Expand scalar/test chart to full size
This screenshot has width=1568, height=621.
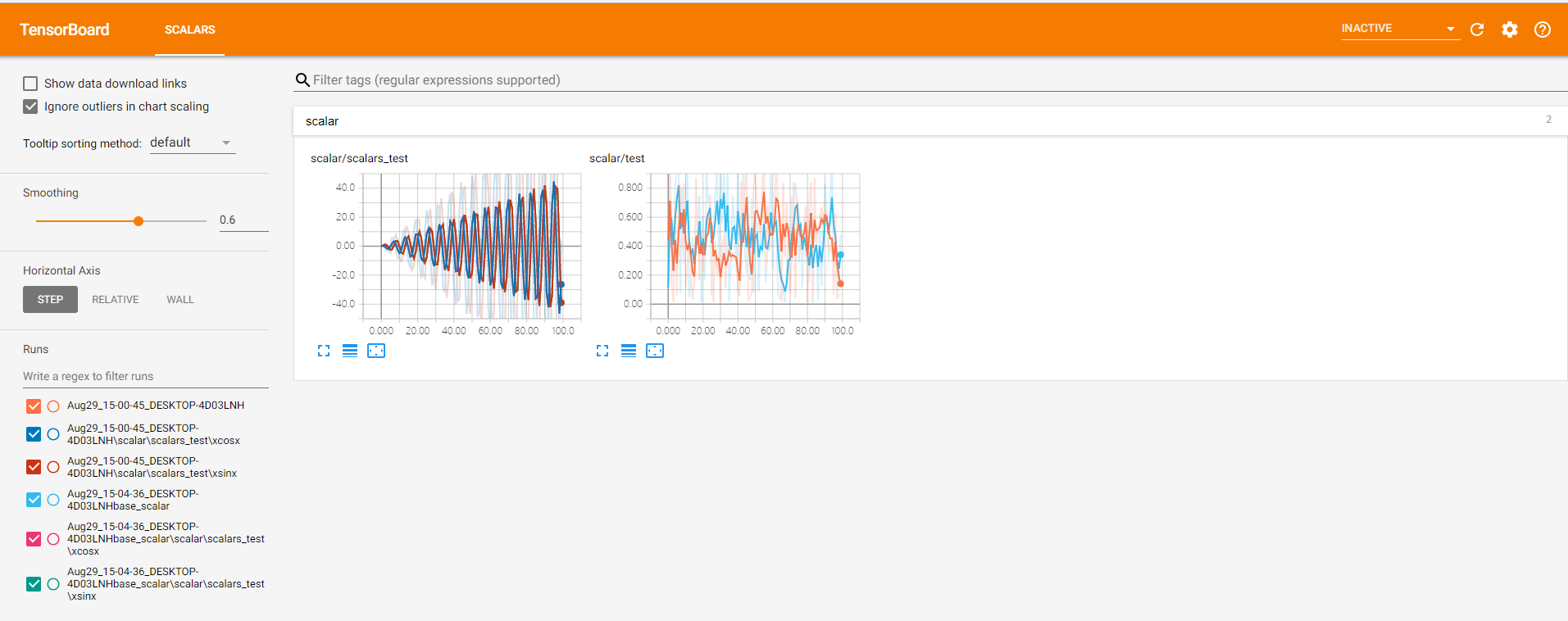602,351
